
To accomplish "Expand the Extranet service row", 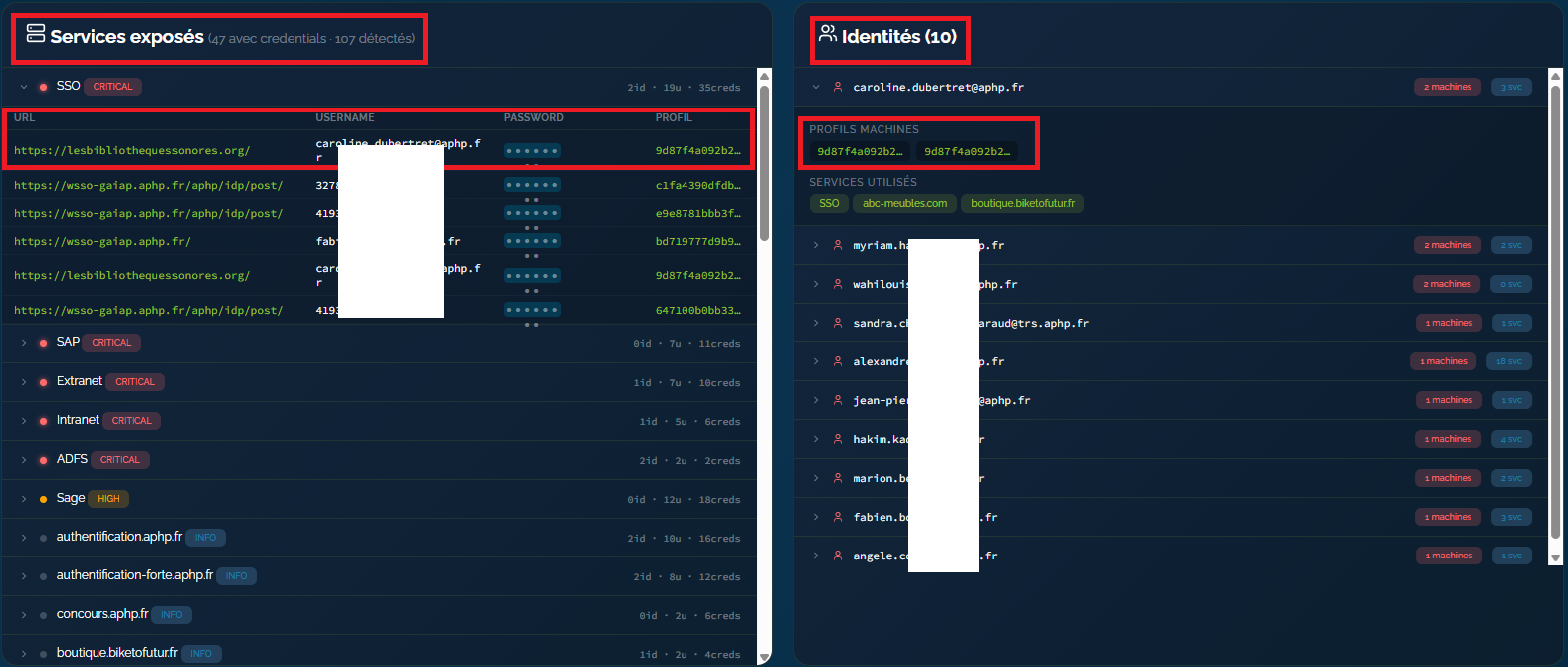I will [24, 382].
